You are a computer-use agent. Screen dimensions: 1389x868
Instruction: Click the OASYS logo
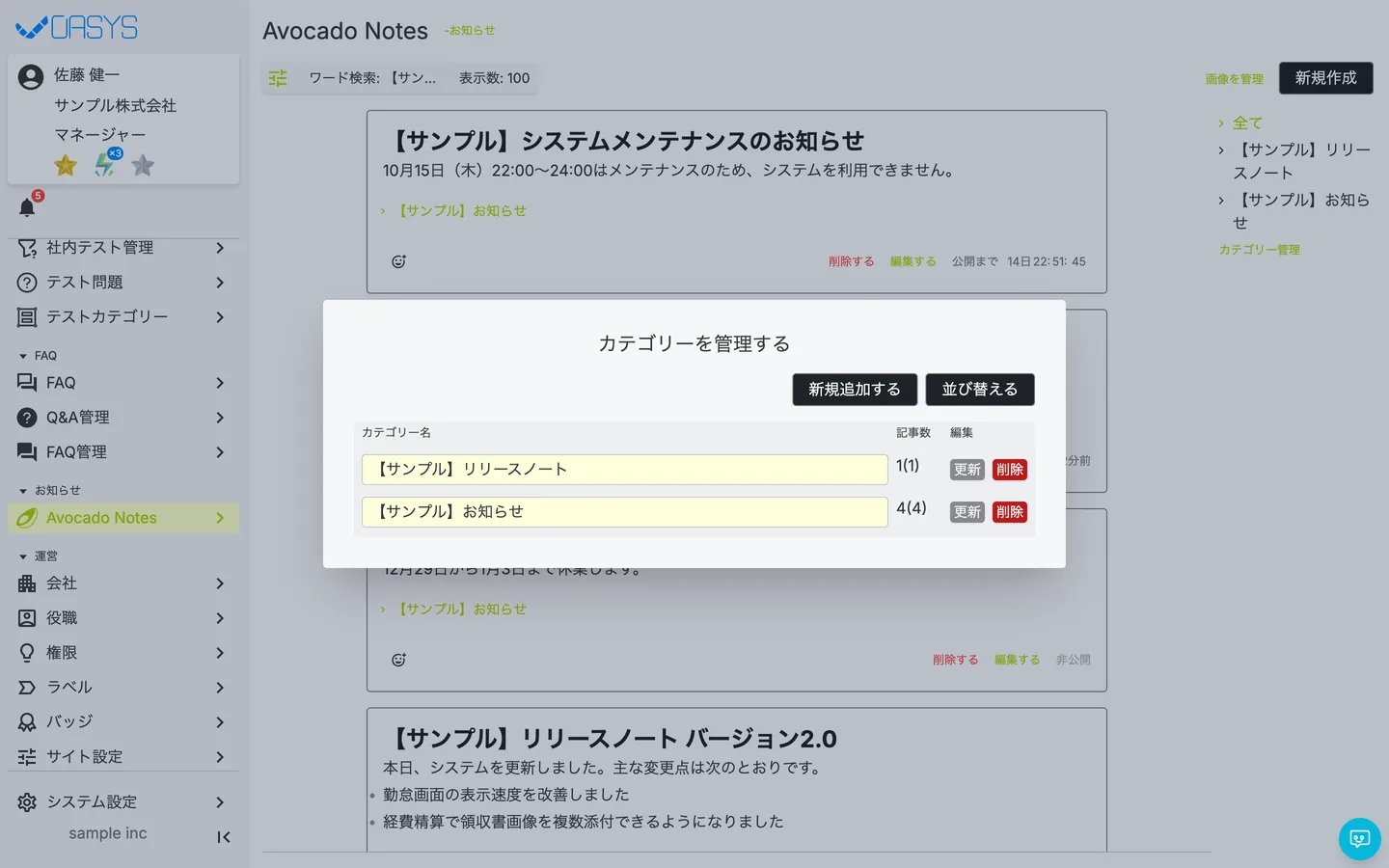(x=77, y=27)
